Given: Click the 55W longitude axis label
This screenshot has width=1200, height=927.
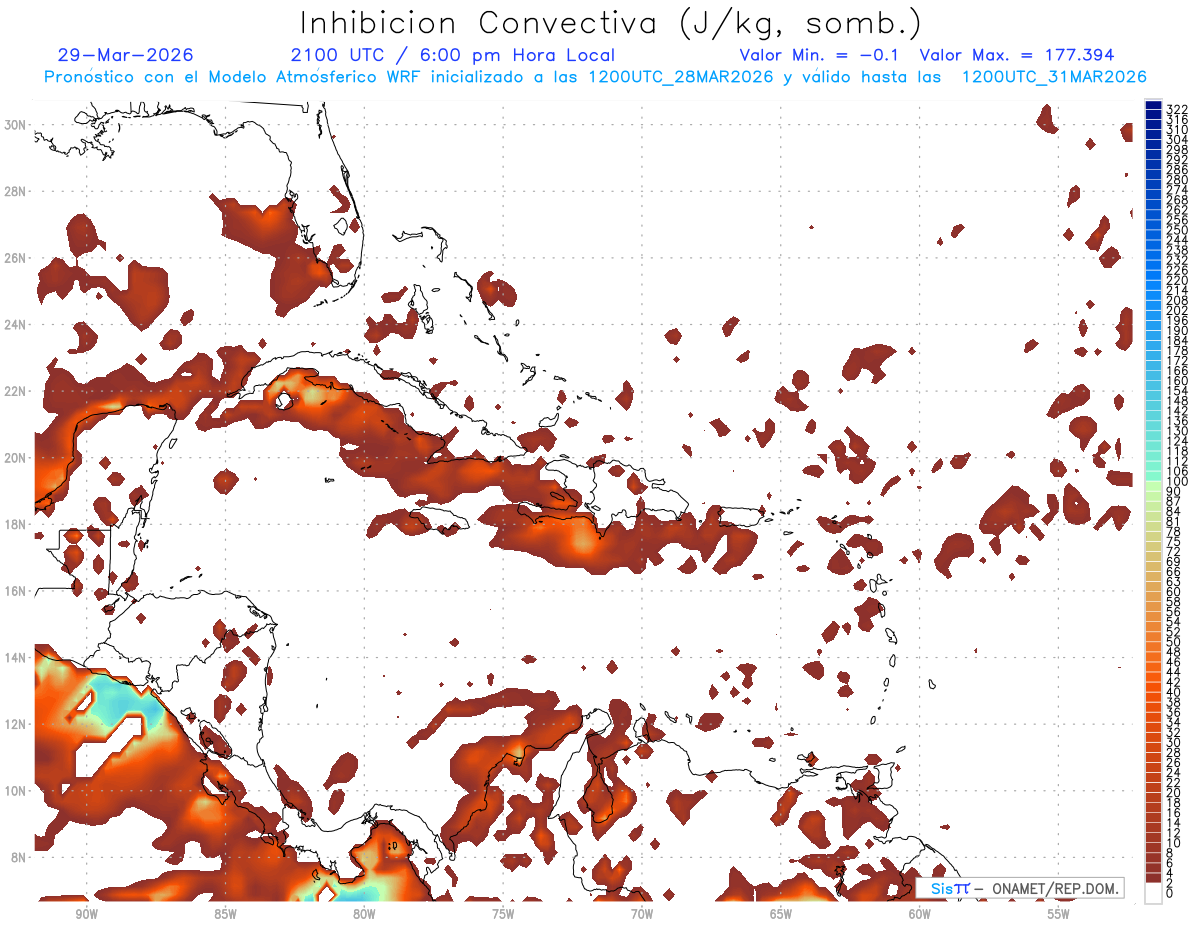Looking at the screenshot, I should coord(1059,913).
